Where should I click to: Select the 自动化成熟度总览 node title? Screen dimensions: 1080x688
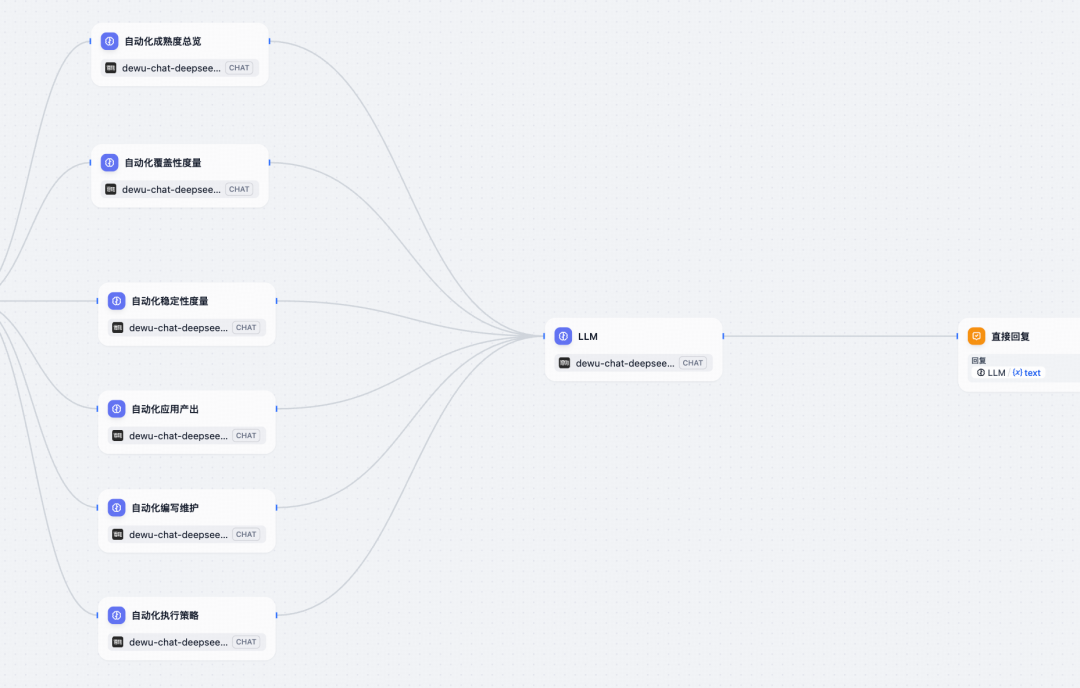[163, 41]
